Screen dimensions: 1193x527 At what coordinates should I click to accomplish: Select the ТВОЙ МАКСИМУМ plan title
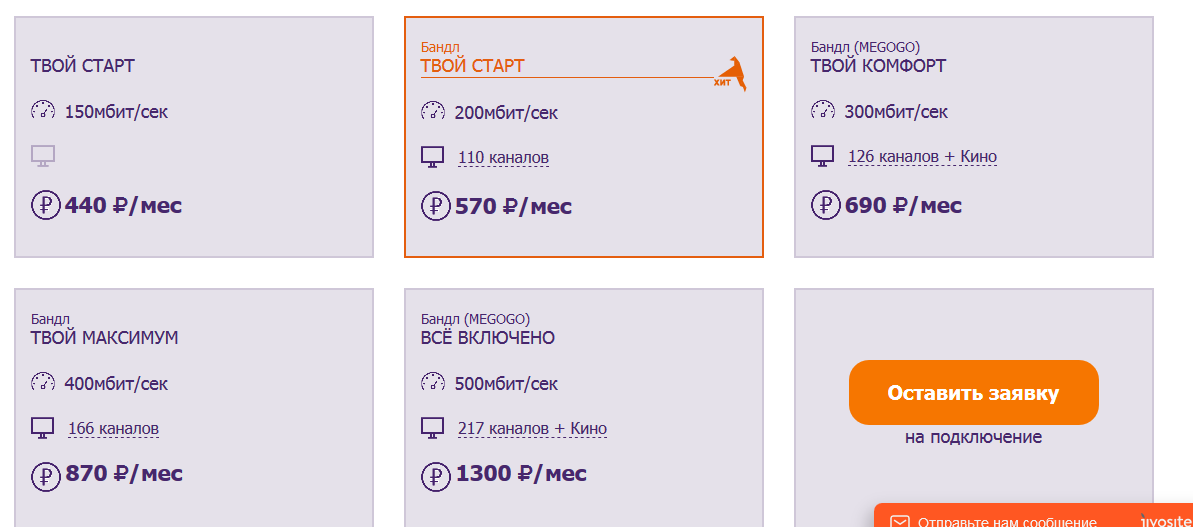(104, 338)
